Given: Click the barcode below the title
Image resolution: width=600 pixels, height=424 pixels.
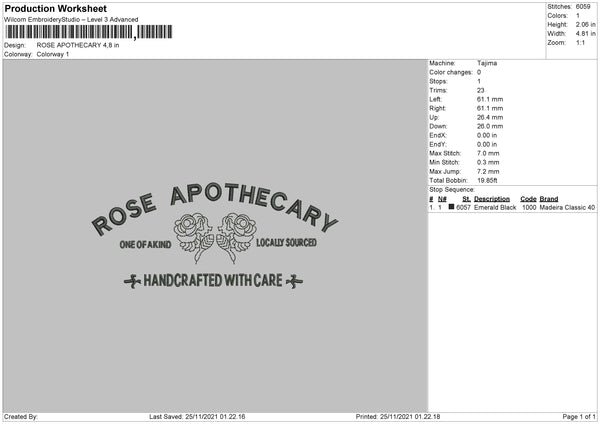Looking at the screenshot, I should [89, 32].
